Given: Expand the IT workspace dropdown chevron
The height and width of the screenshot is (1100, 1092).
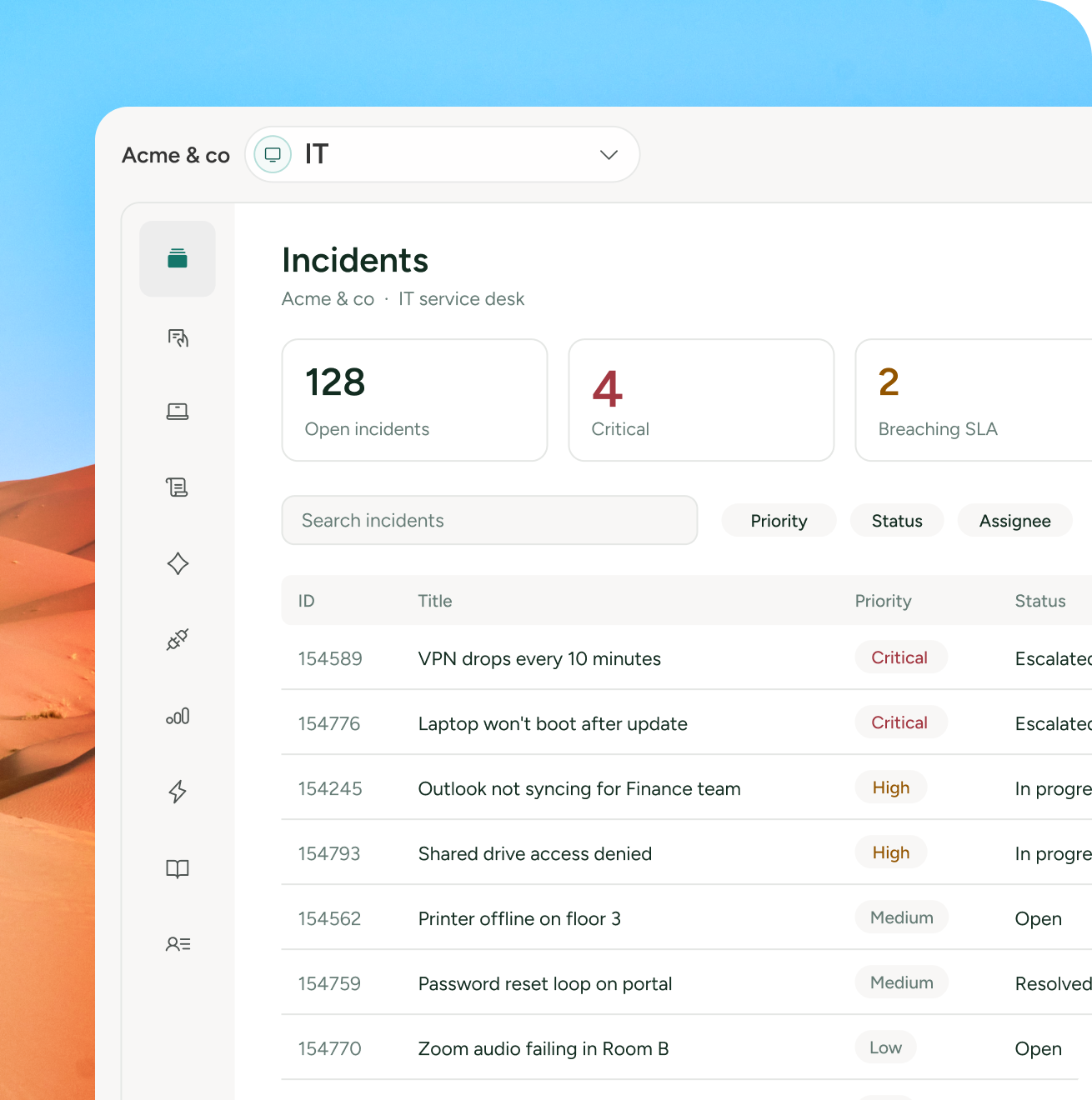Looking at the screenshot, I should click(609, 155).
